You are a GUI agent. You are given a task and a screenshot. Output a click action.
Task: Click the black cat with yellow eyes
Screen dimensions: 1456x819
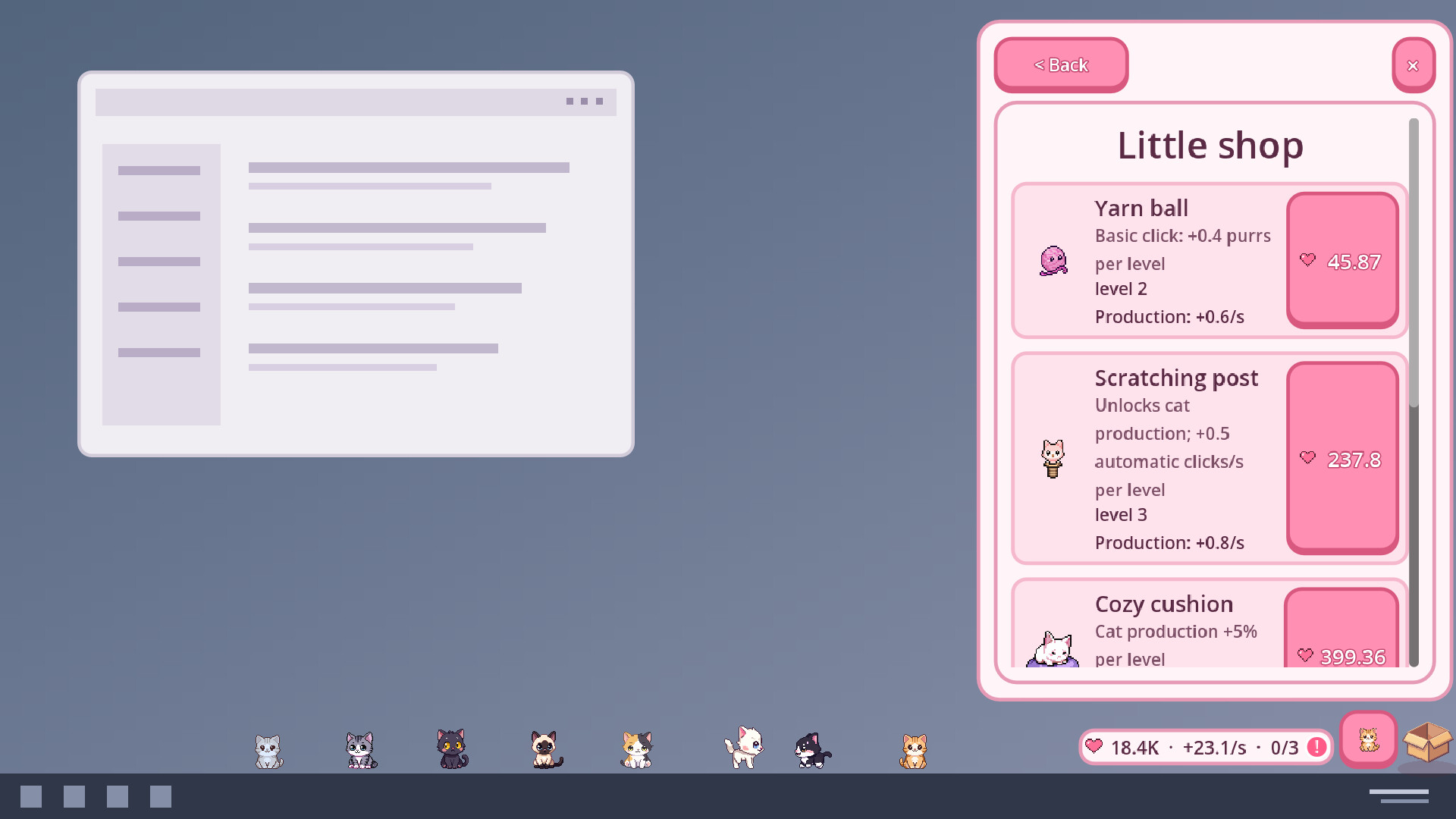tap(452, 748)
